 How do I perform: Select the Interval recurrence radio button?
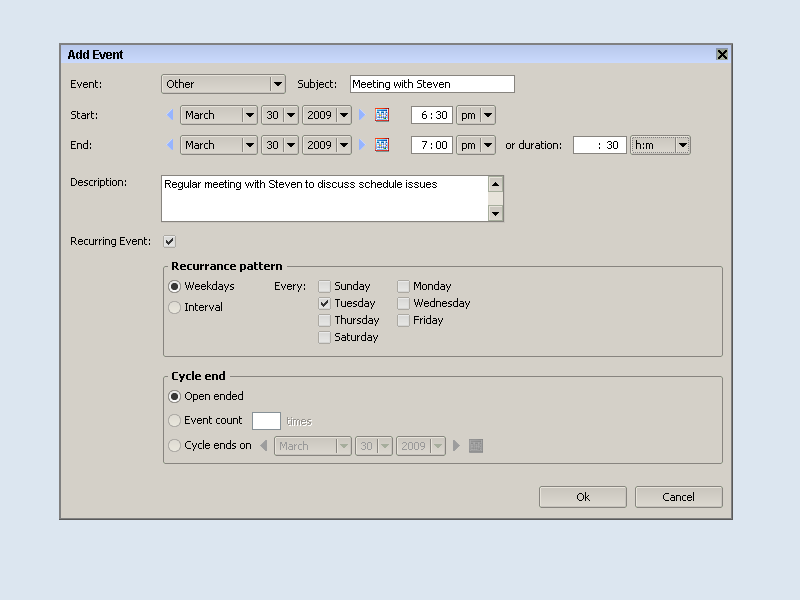pyautogui.click(x=175, y=308)
